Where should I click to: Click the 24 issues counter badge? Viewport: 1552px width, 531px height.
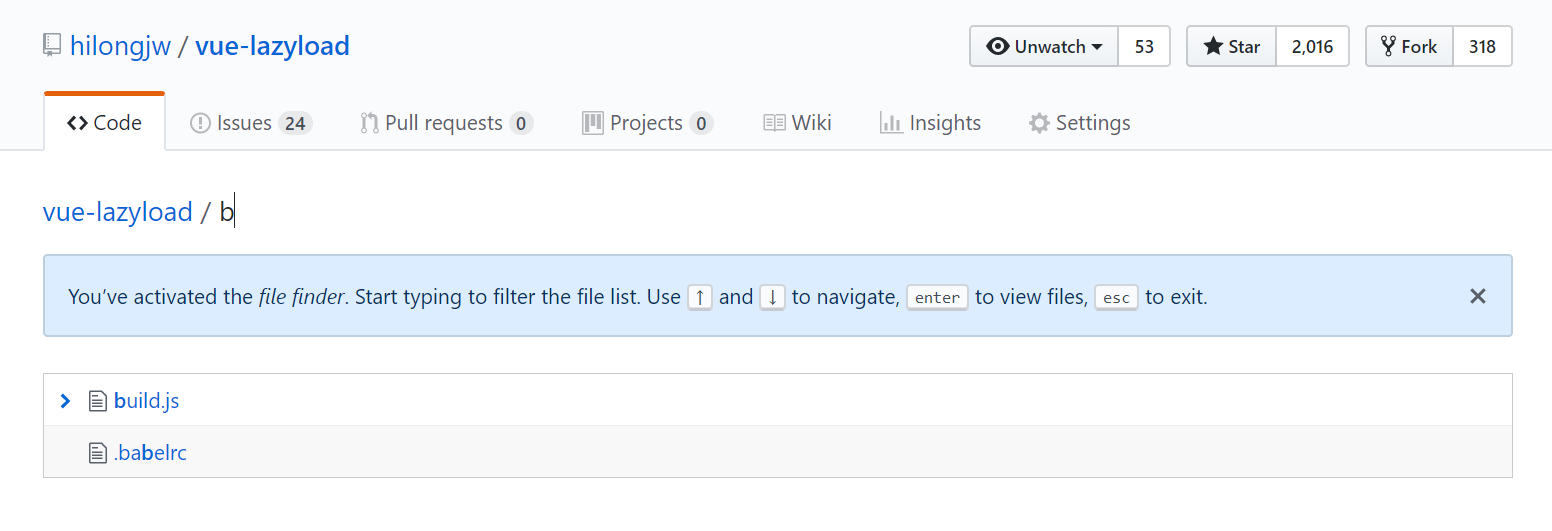pos(295,123)
